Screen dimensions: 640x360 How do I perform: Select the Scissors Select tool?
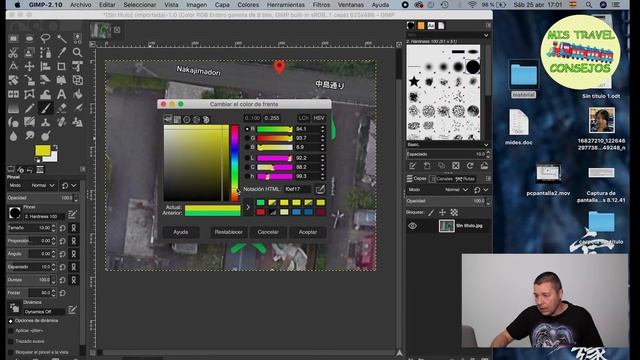13,53
